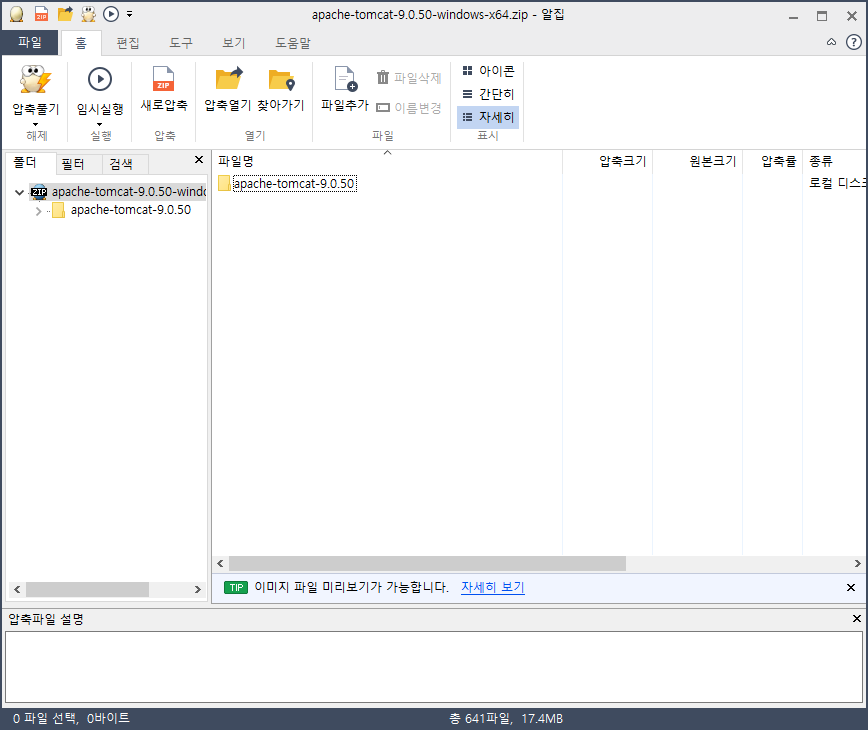Sort by the 파일명 column header
Screen dimensions: 868x730
tap(388, 161)
